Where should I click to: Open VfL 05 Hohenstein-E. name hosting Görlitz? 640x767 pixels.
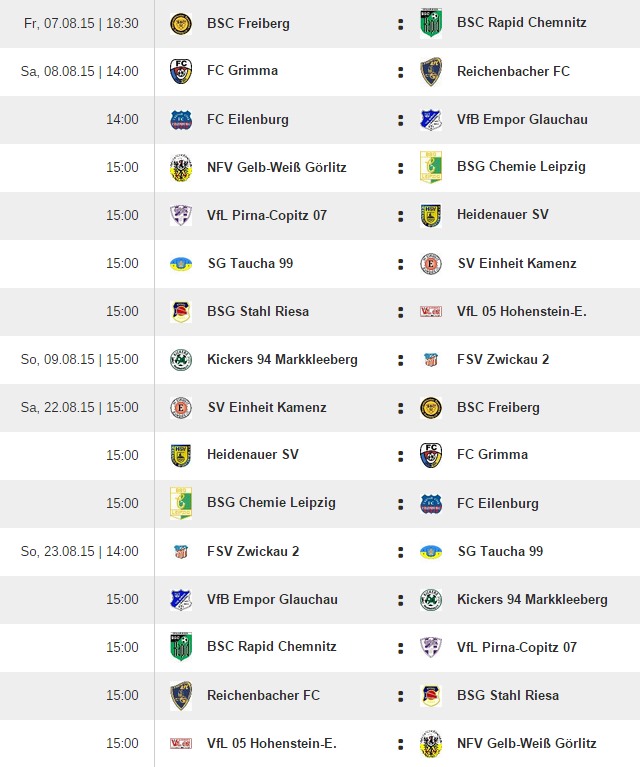[x=272, y=743]
